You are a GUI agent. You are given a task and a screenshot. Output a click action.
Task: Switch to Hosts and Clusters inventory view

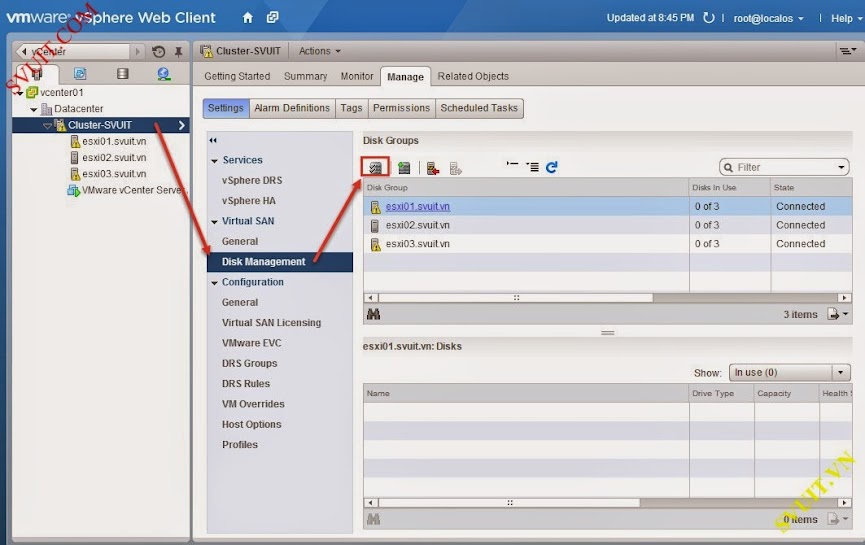pos(37,73)
